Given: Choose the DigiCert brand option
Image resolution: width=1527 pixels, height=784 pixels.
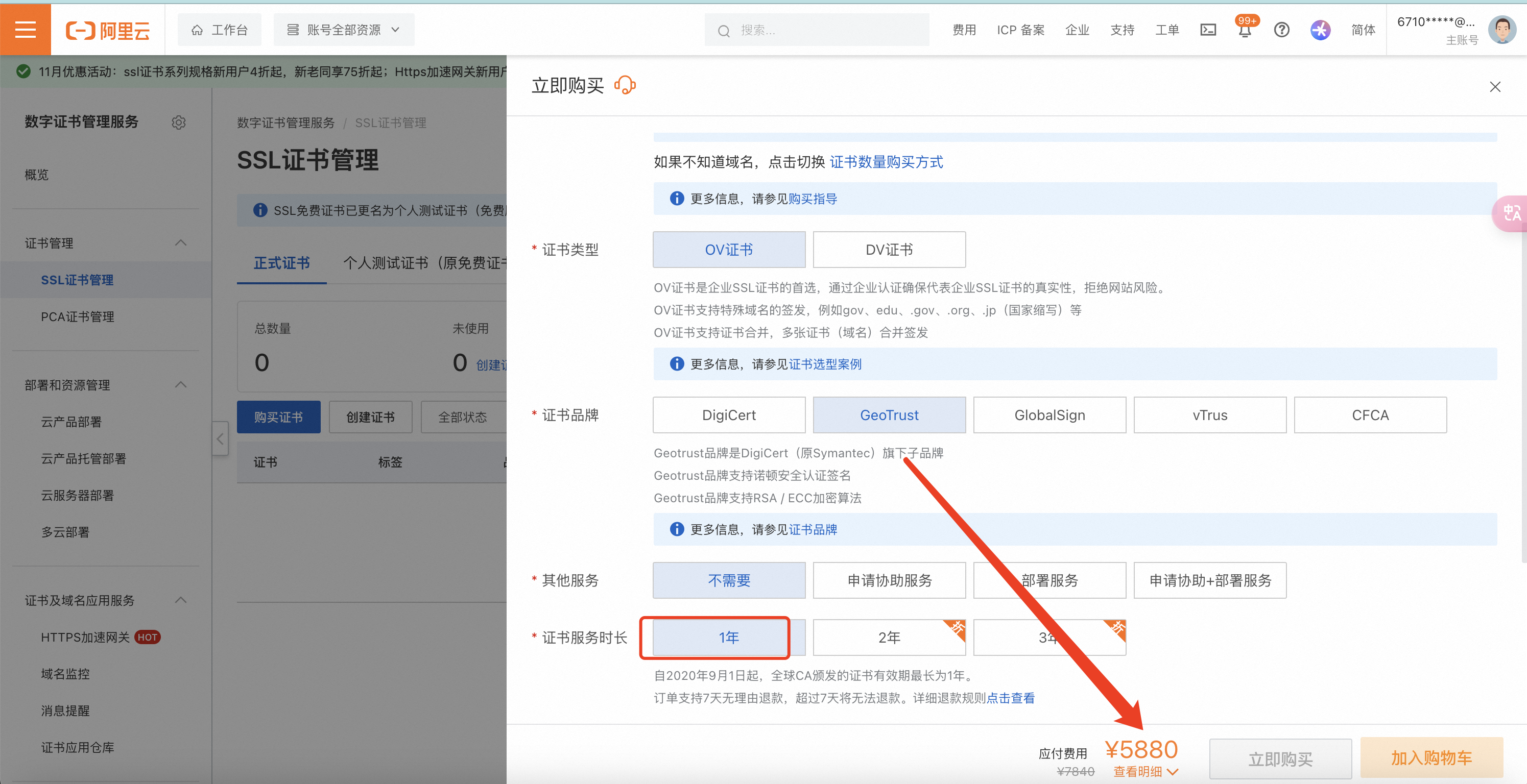Looking at the screenshot, I should pyautogui.click(x=729, y=415).
